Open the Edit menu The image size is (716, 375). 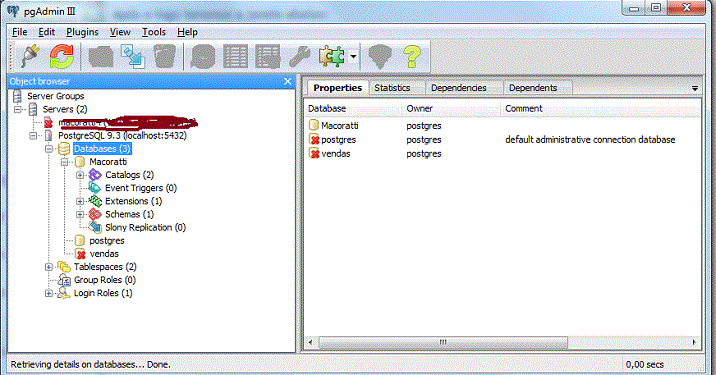click(47, 32)
